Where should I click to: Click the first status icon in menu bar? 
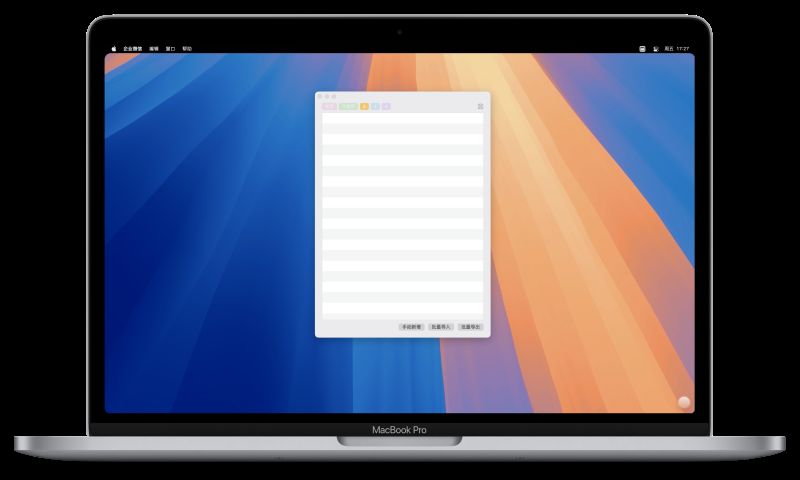pyautogui.click(x=642, y=49)
